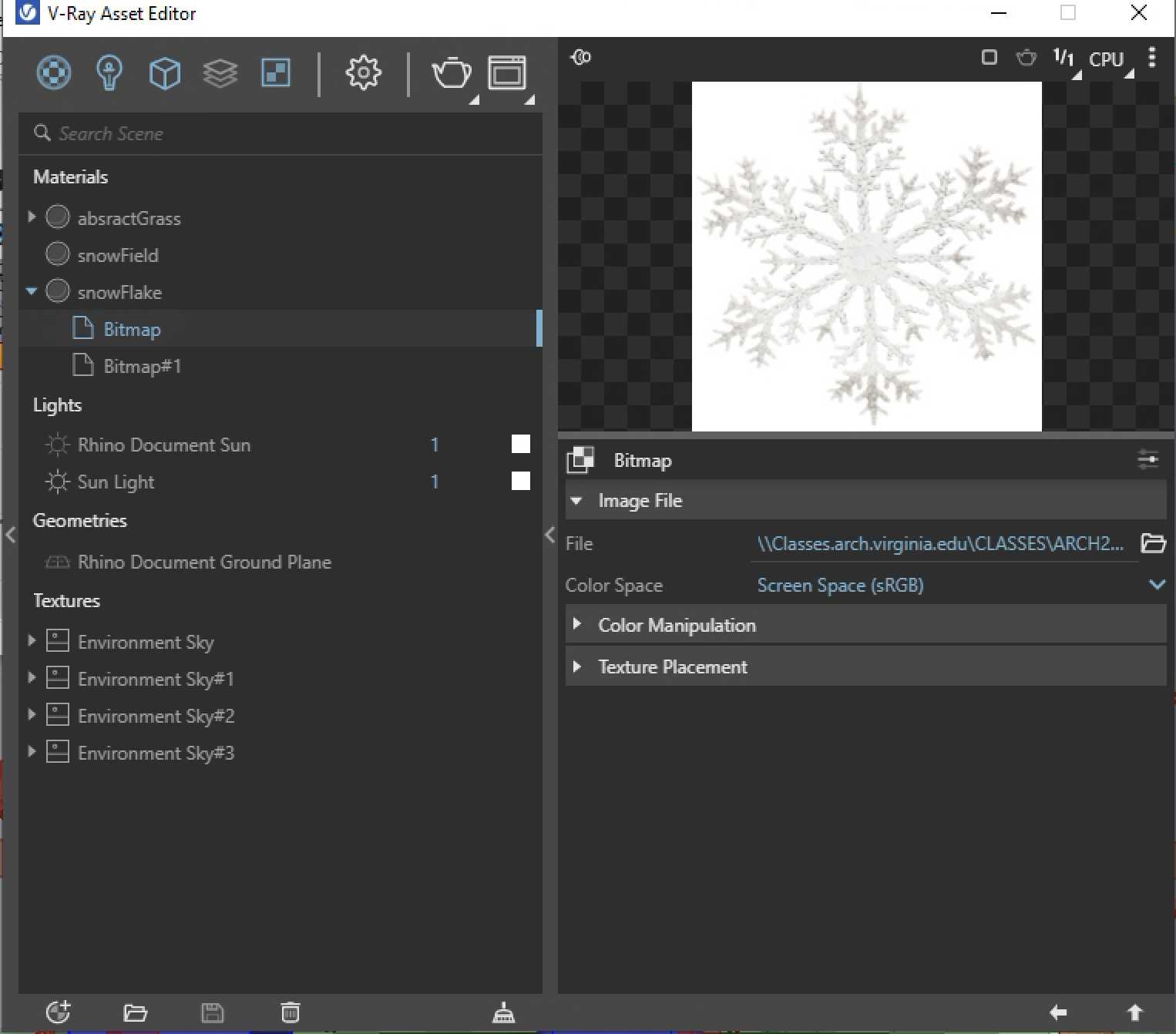Go up a level with up arrow
This screenshot has width=1176, height=1034.
click(1135, 1012)
